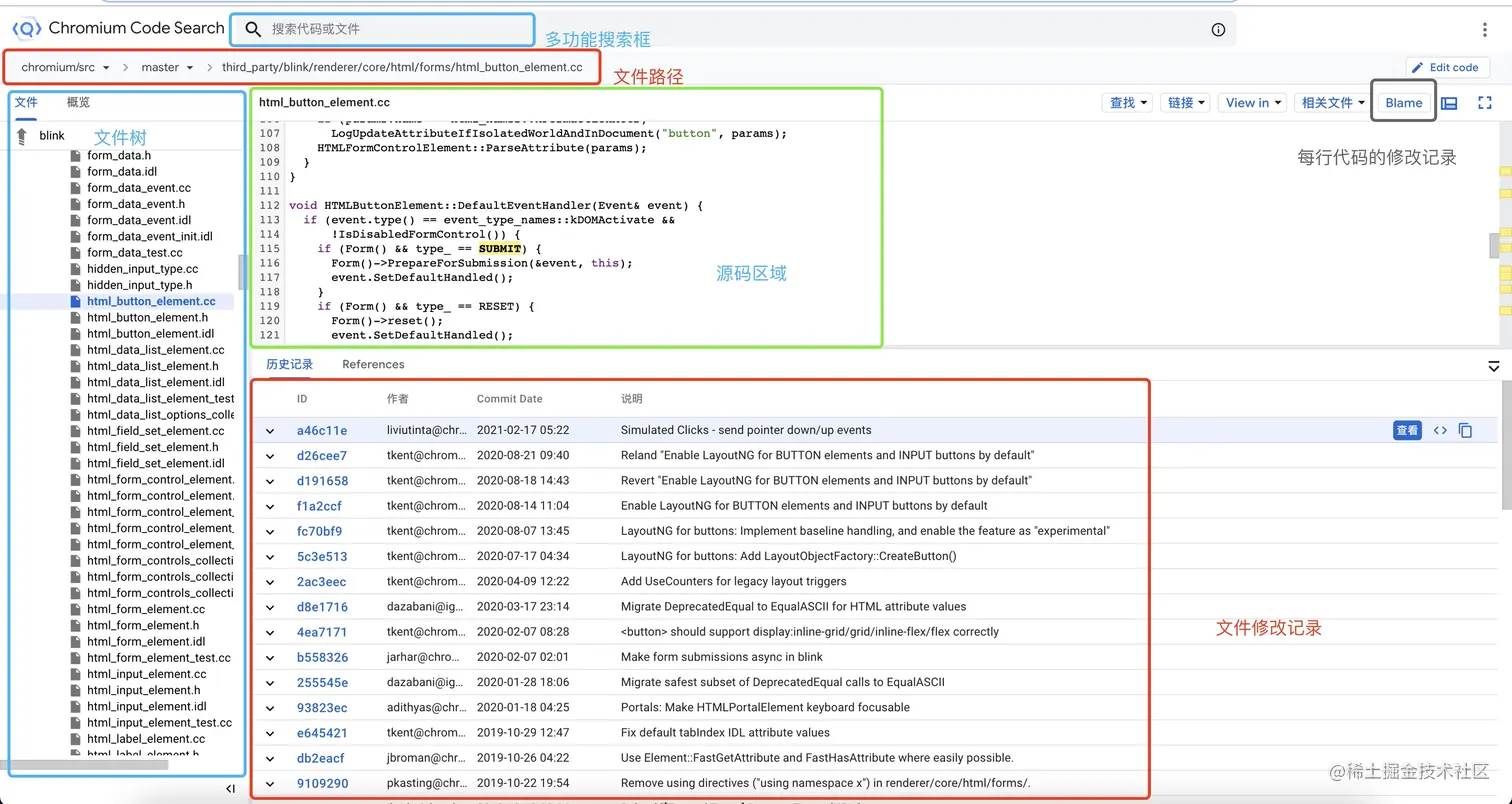
Task: Copy commit a46c11e with the copy icon
Action: 1466,431
